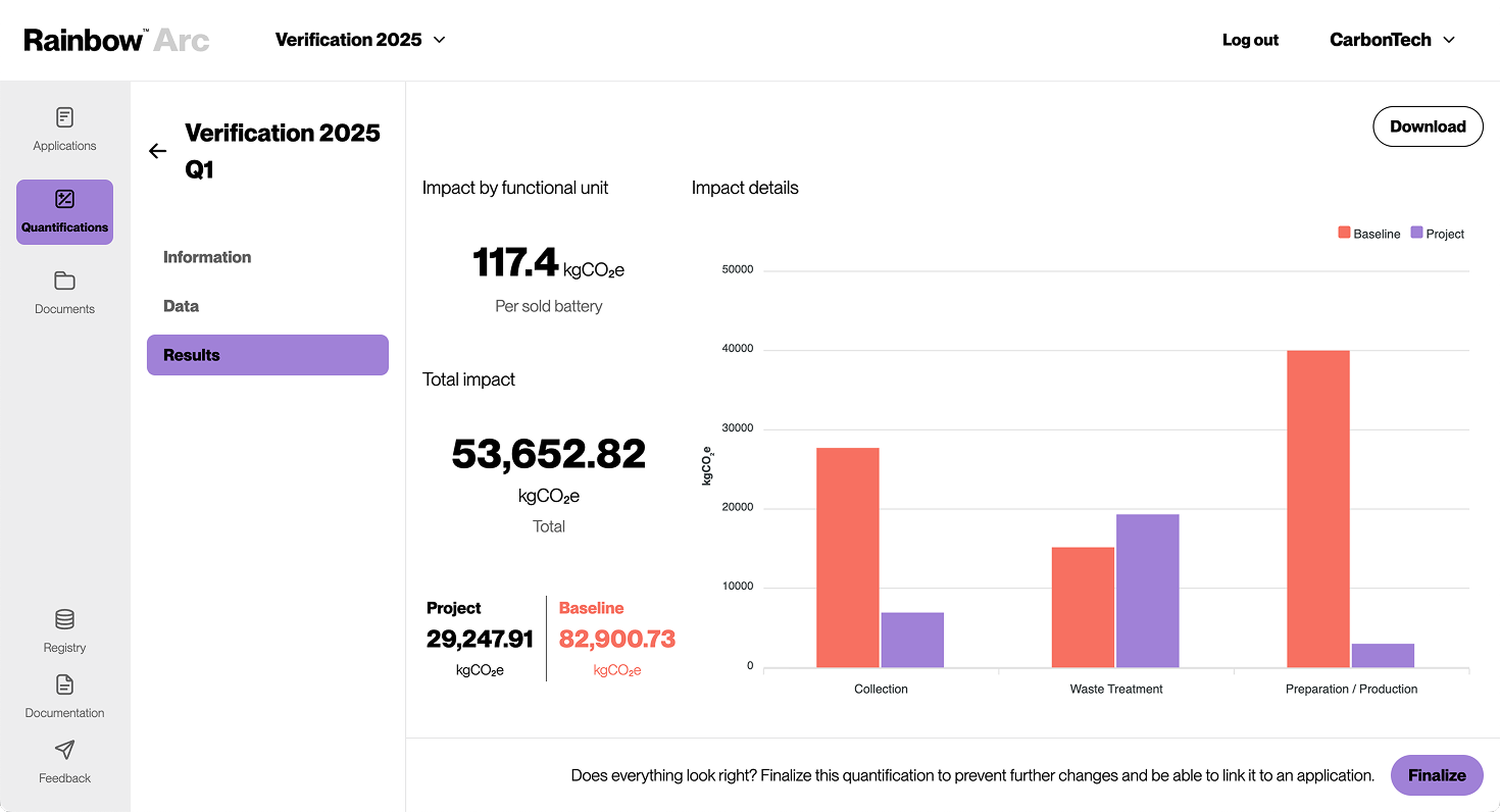Screen dimensions: 1500x812
Task: Open the Documentation page icon
Action: tap(64, 685)
